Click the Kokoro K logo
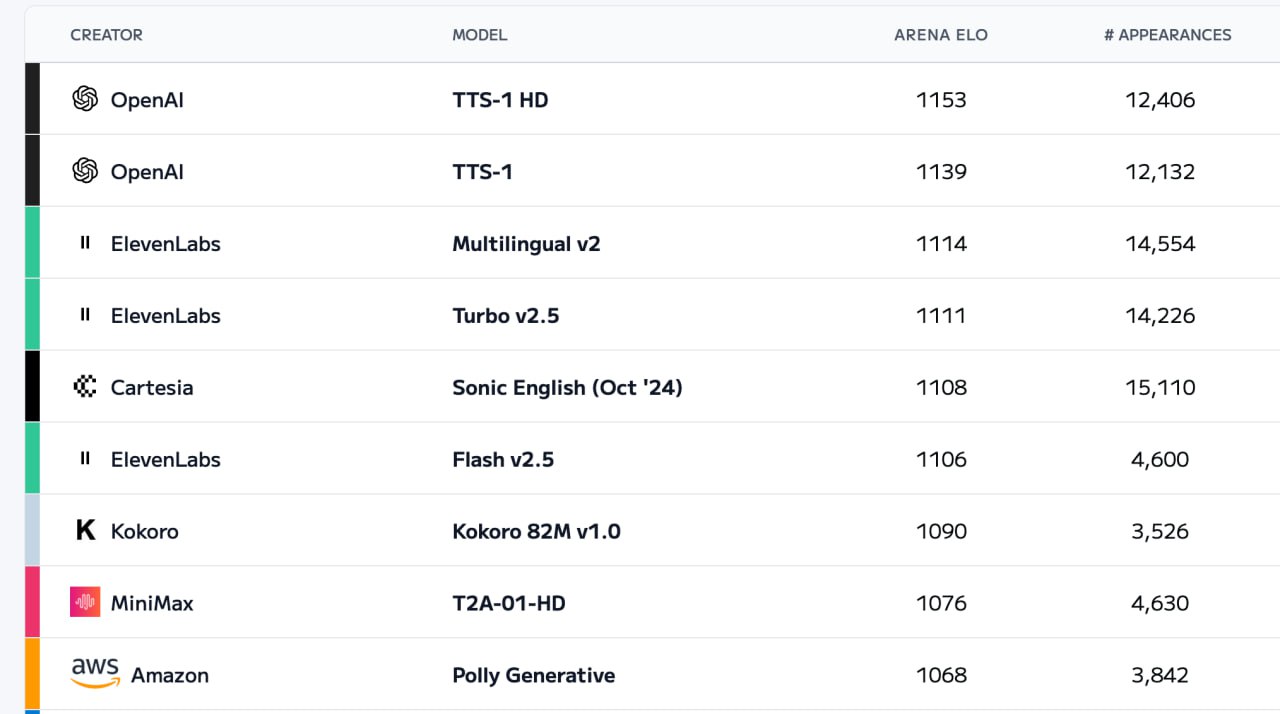1280x714 pixels. point(86,531)
